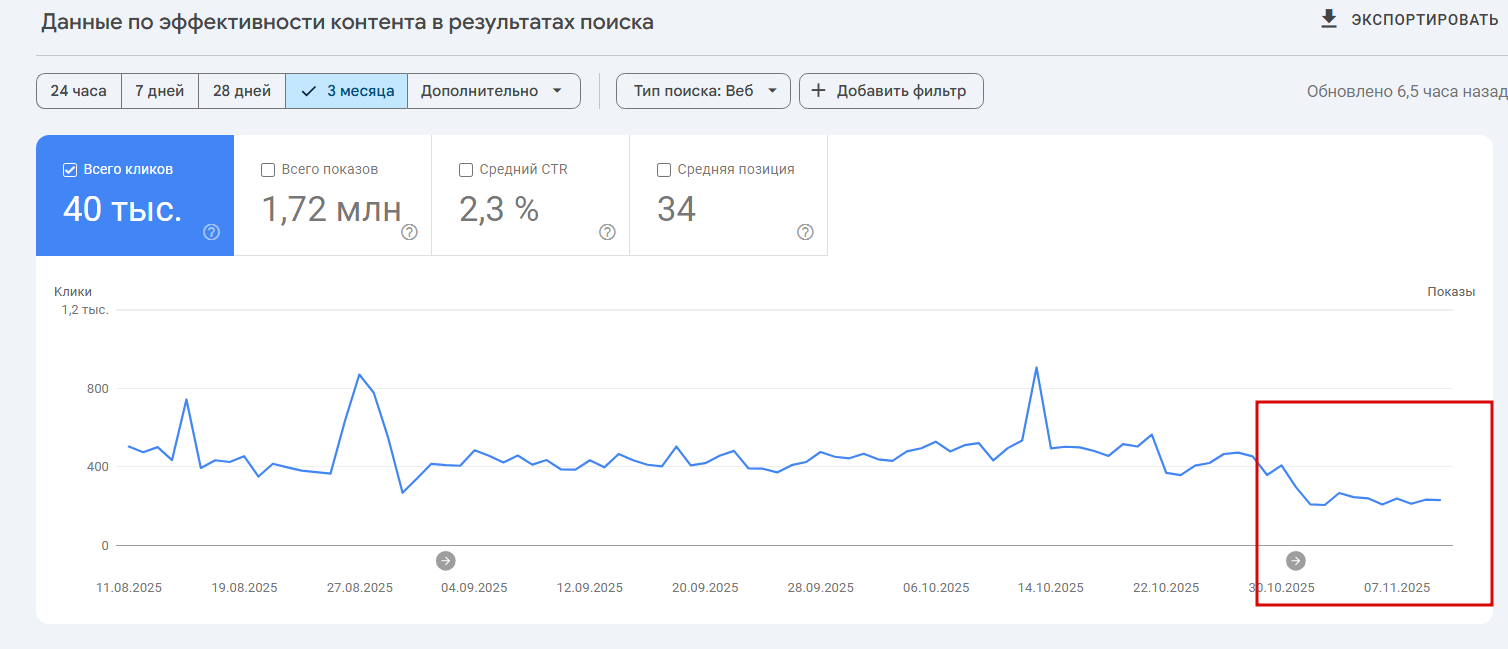Click the Клики axis title
Image resolution: width=1508 pixels, height=649 pixels.
(x=73, y=292)
